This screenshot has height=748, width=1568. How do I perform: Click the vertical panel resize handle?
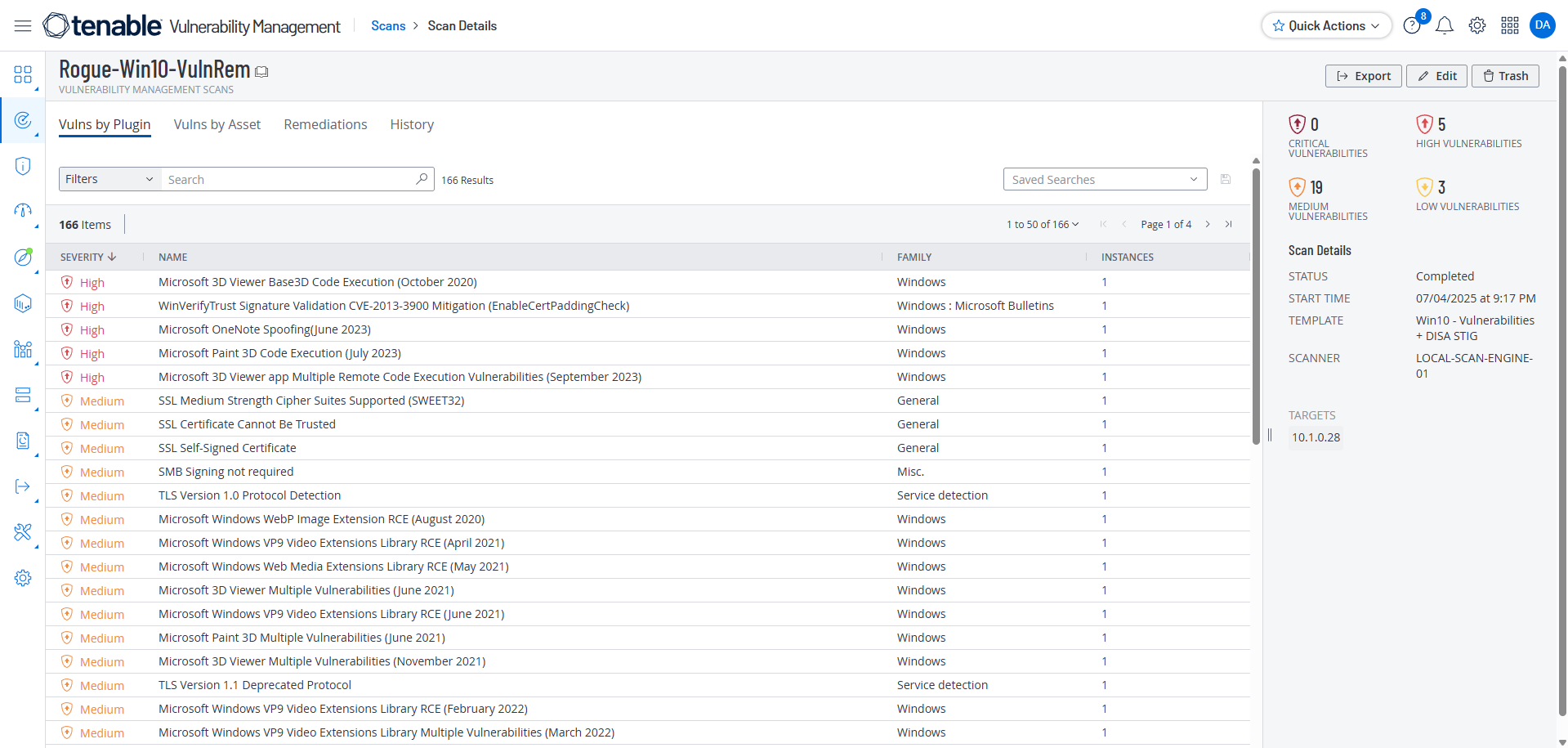(1270, 435)
